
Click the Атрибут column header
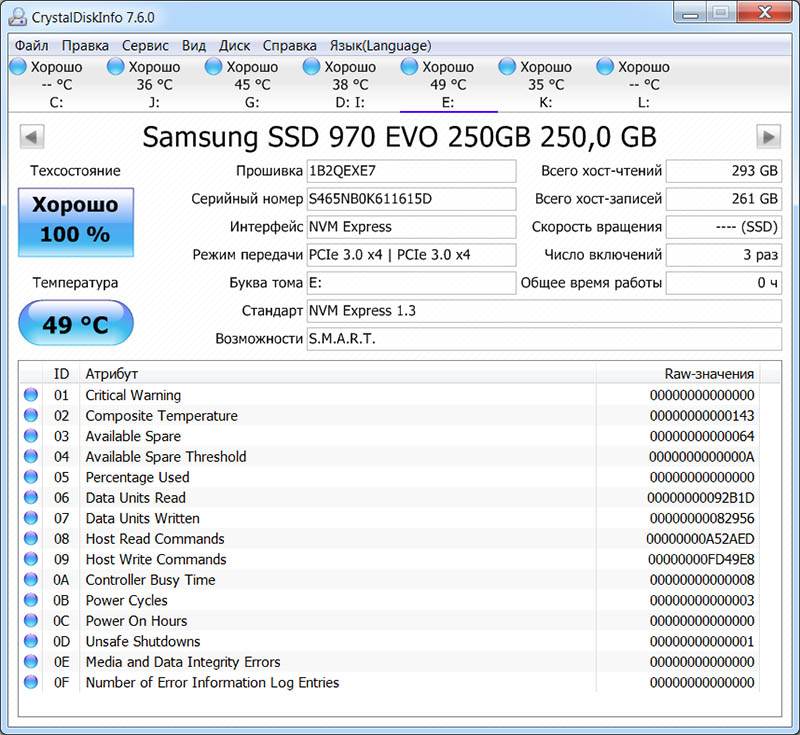(x=338, y=374)
